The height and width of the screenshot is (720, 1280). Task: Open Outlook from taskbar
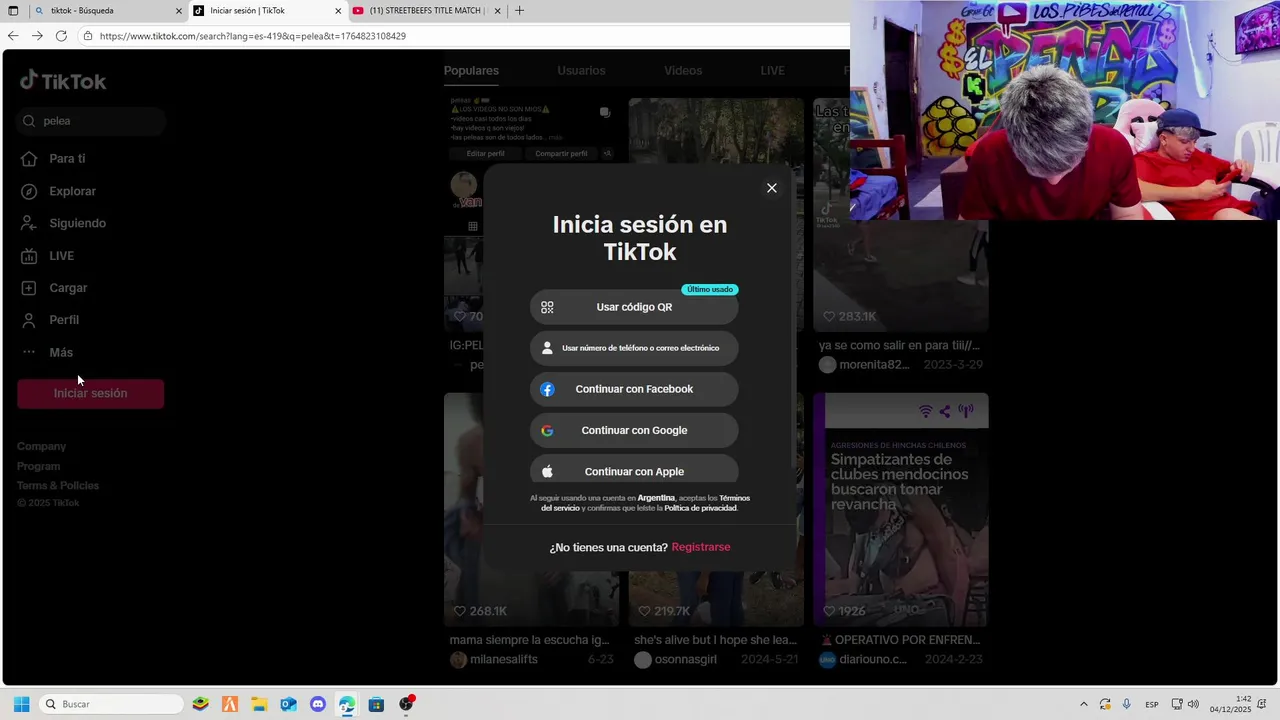tap(288, 704)
